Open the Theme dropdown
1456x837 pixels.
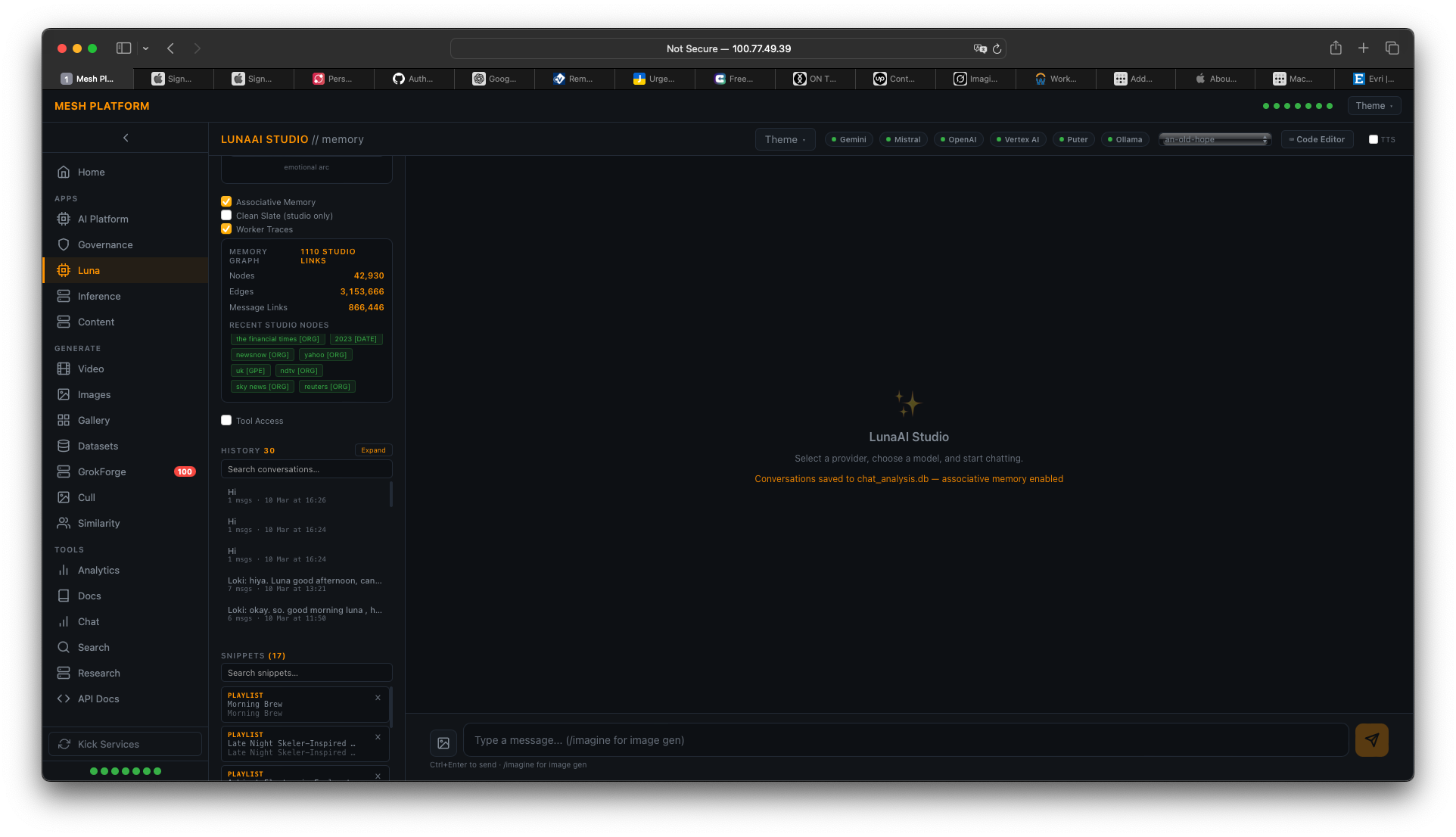point(784,139)
